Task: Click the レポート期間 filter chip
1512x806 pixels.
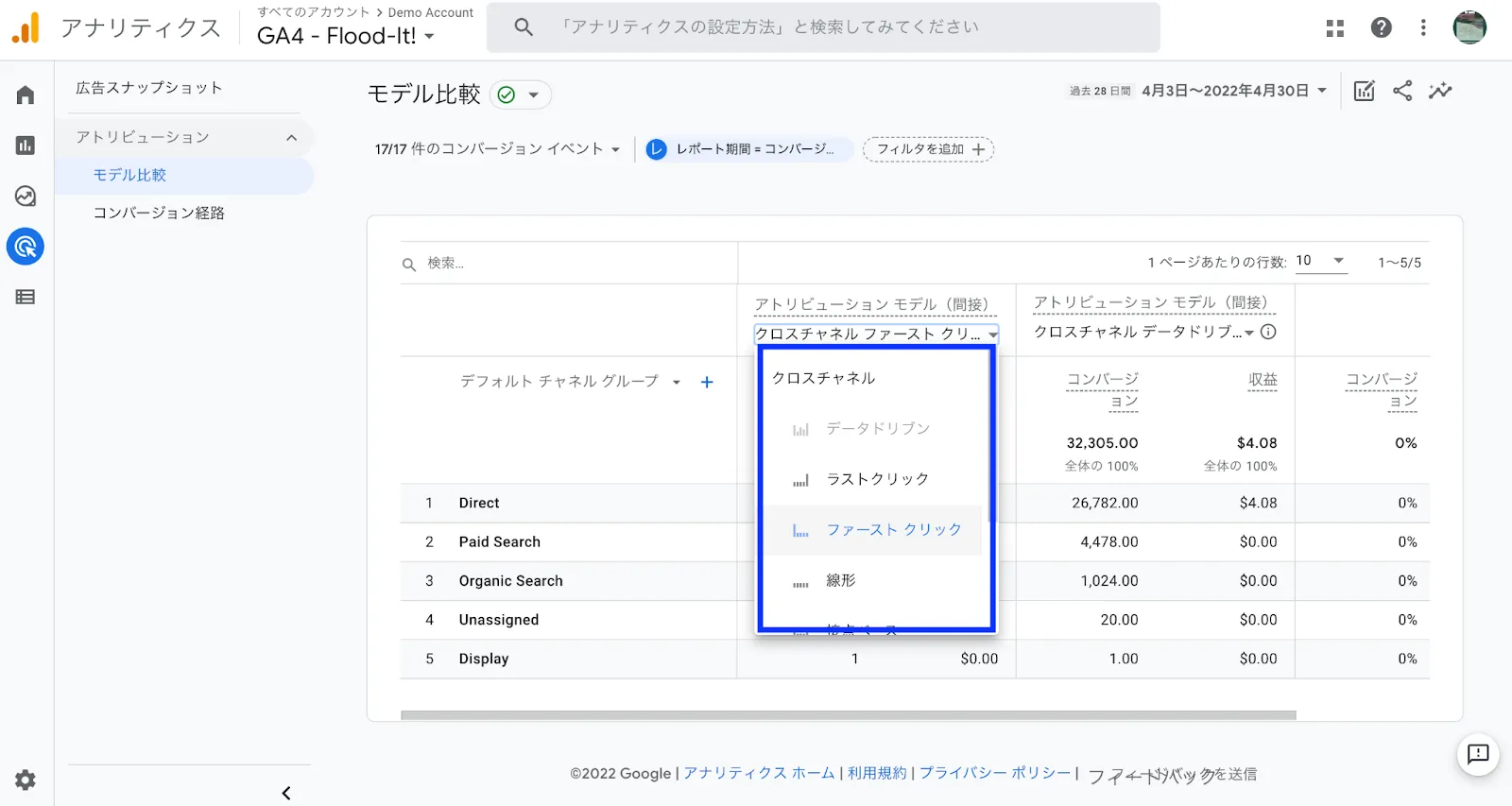Action: coord(747,149)
